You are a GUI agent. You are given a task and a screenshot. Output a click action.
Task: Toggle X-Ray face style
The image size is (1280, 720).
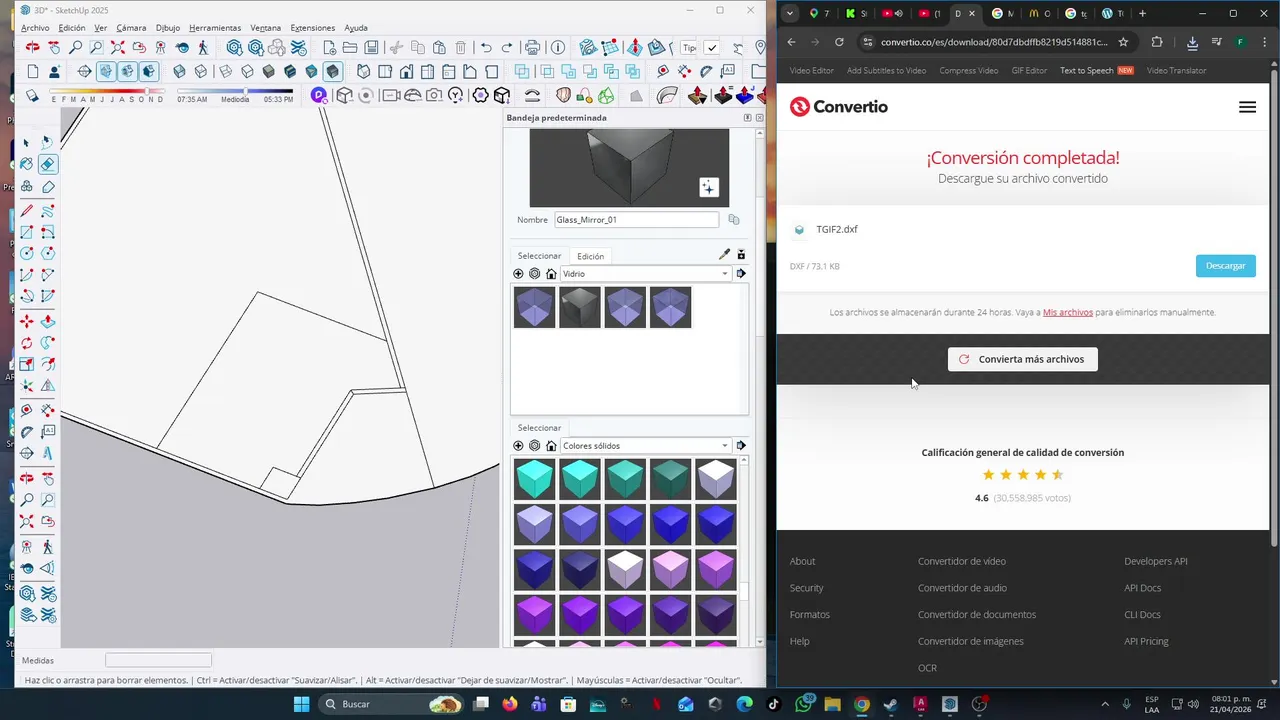(x=179, y=71)
